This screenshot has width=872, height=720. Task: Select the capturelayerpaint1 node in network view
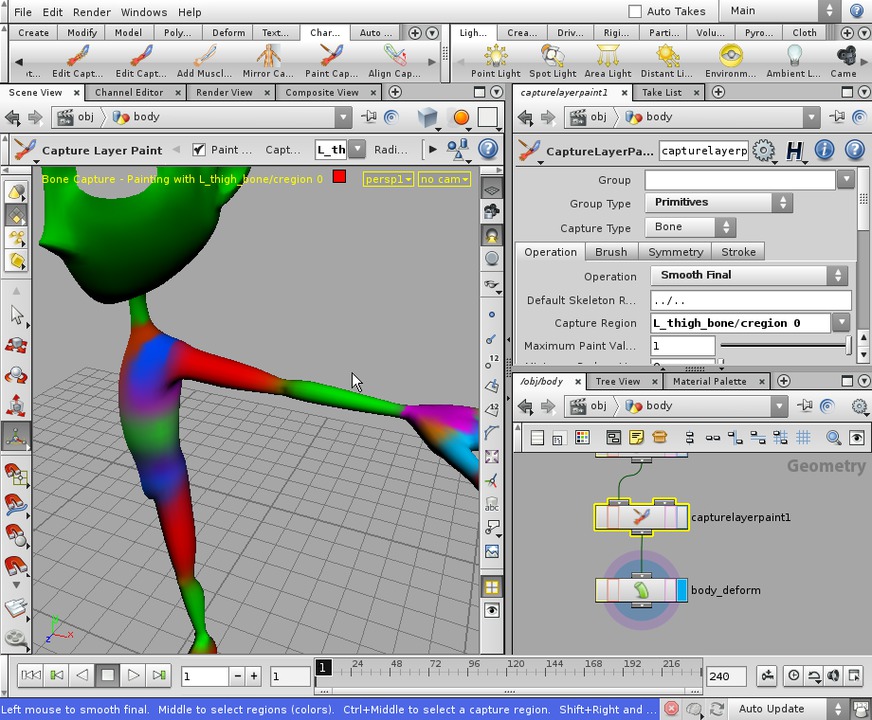tap(640, 517)
